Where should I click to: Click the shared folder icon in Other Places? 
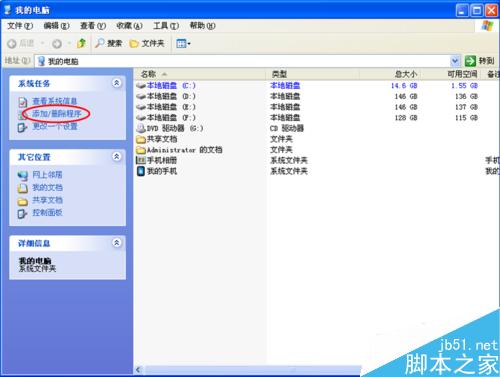(x=22, y=201)
